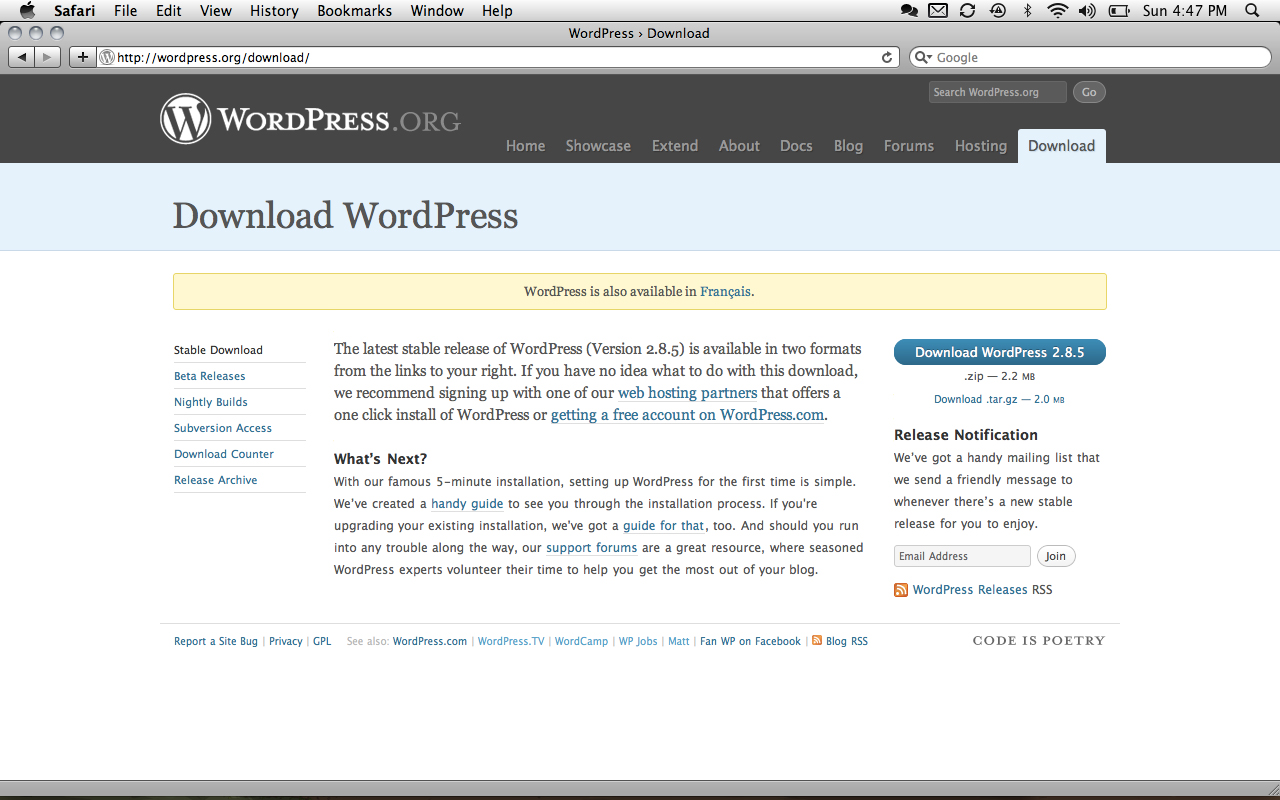
Task: Open the About navigation tab
Action: point(739,146)
